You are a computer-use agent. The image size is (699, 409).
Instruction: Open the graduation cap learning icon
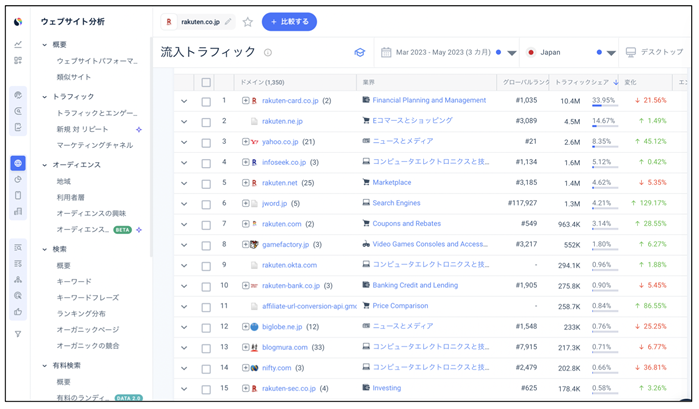pyautogui.click(x=360, y=53)
